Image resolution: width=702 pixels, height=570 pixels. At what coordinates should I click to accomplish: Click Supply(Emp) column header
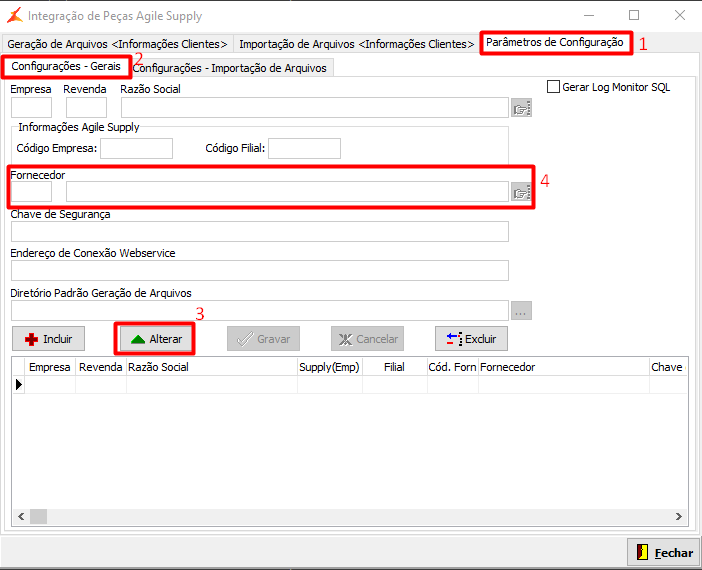[330, 367]
